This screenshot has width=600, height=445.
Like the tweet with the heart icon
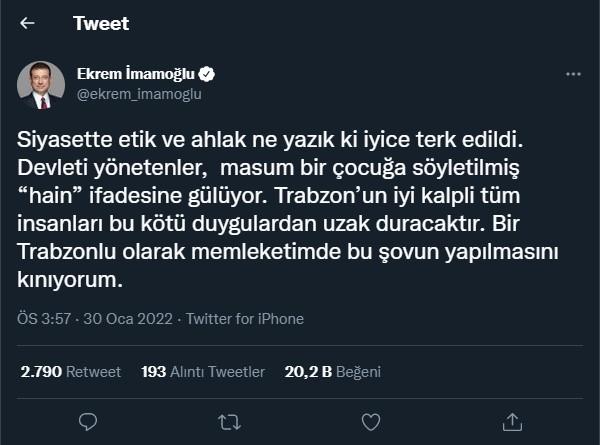point(370,420)
